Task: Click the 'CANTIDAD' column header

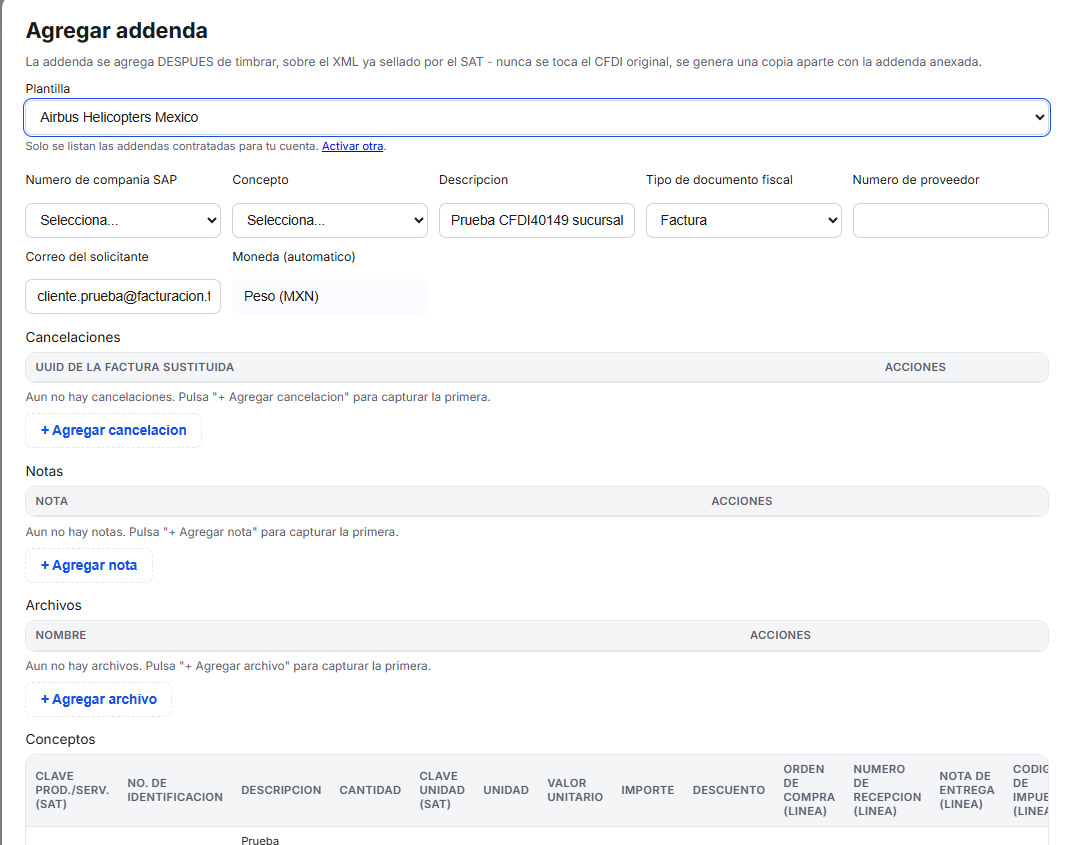Action: 370,790
